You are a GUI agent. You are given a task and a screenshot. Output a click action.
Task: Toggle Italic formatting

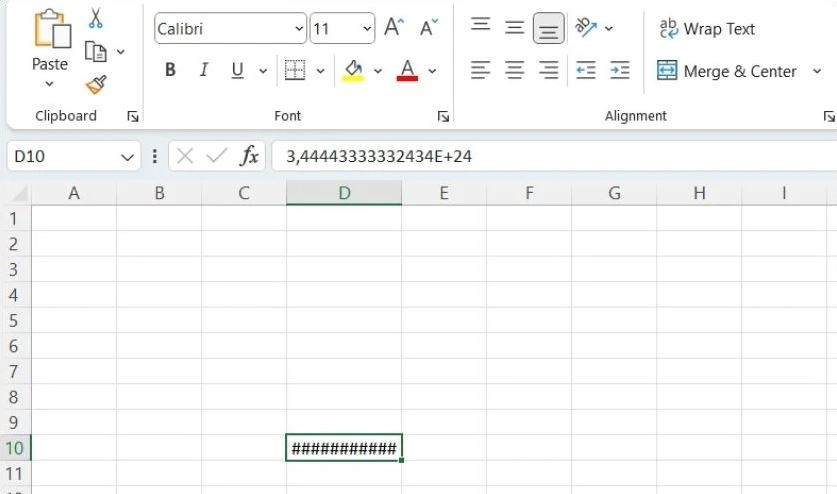[203, 70]
